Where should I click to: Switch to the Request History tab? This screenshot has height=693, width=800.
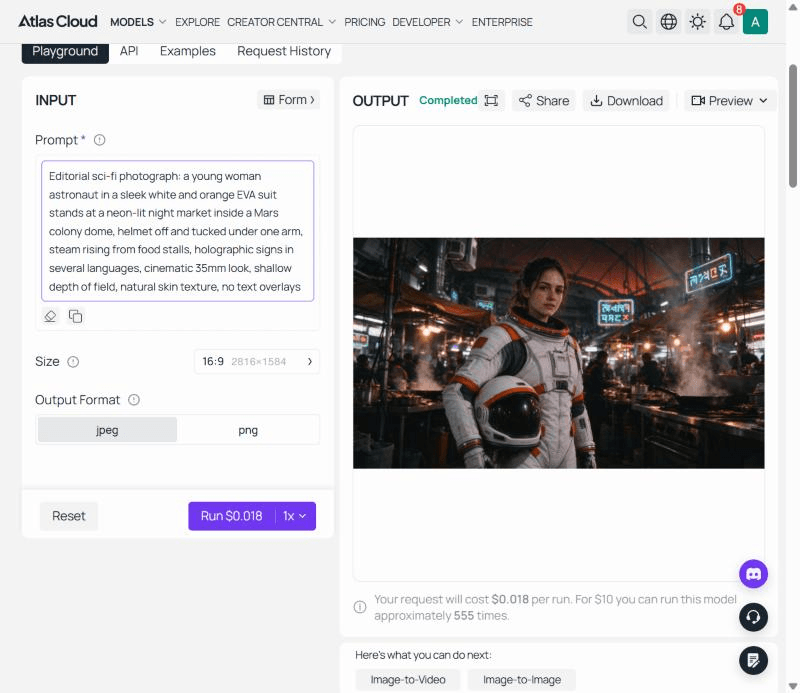(x=284, y=51)
